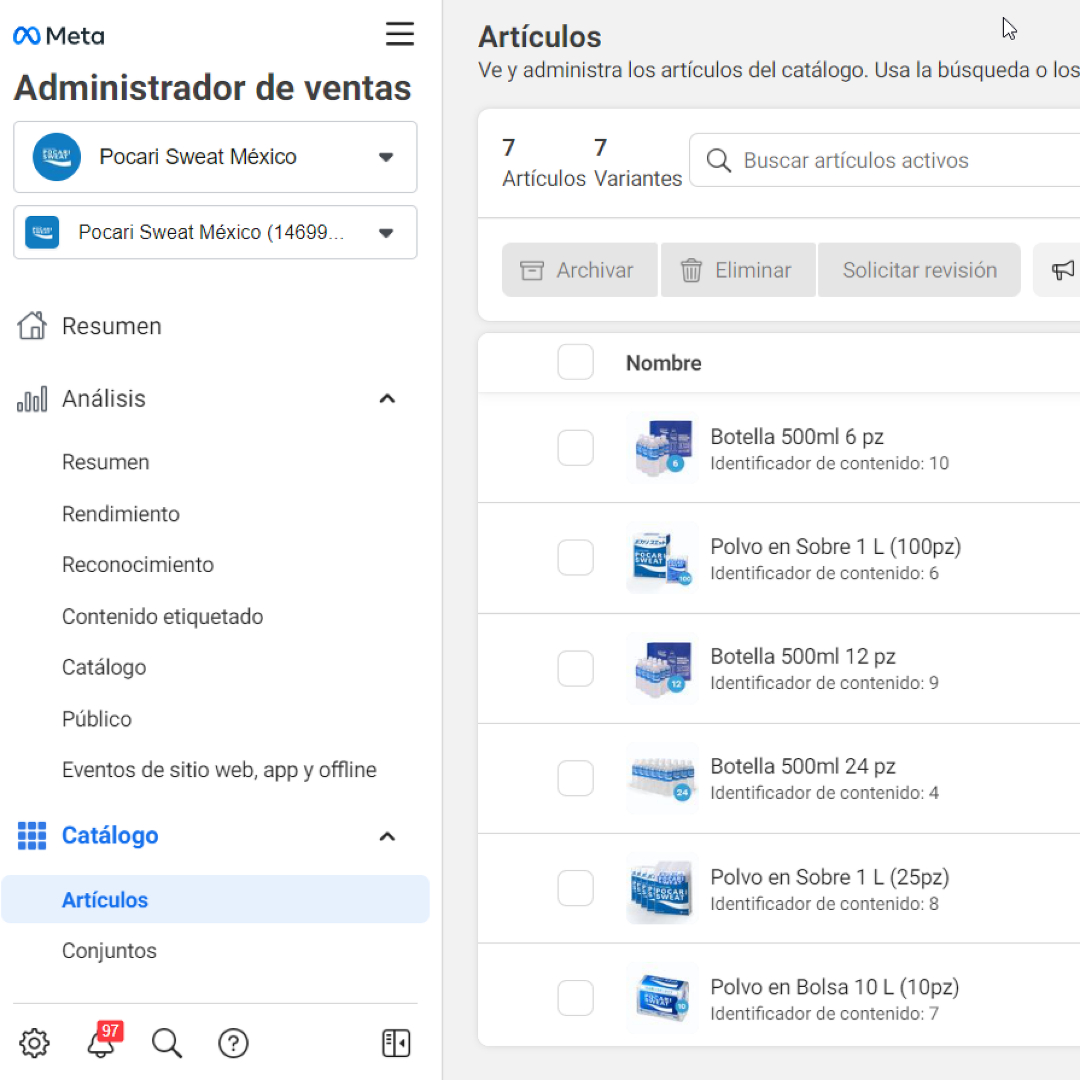
Task: Click the Solicitar revisión button
Action: pos(919,270)
